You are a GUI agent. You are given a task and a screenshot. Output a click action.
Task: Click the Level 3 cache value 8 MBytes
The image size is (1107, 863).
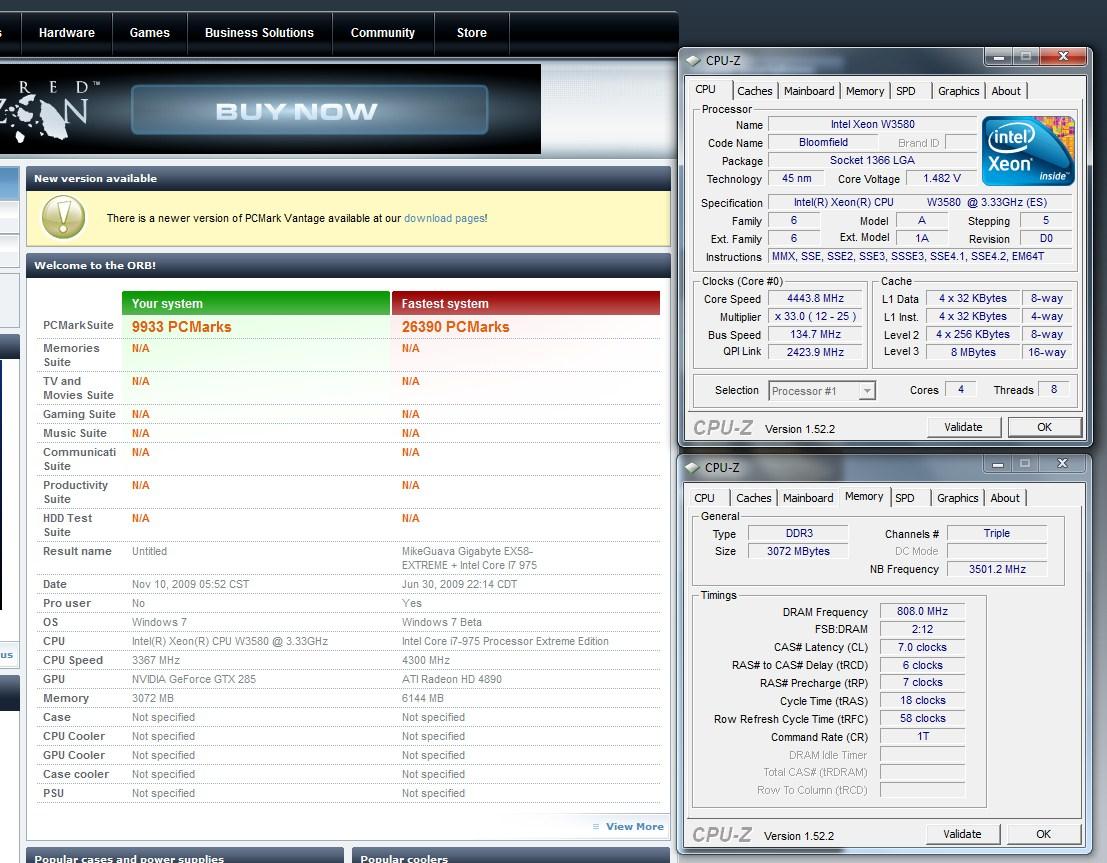pyautogui.click(x=973, y=352)
